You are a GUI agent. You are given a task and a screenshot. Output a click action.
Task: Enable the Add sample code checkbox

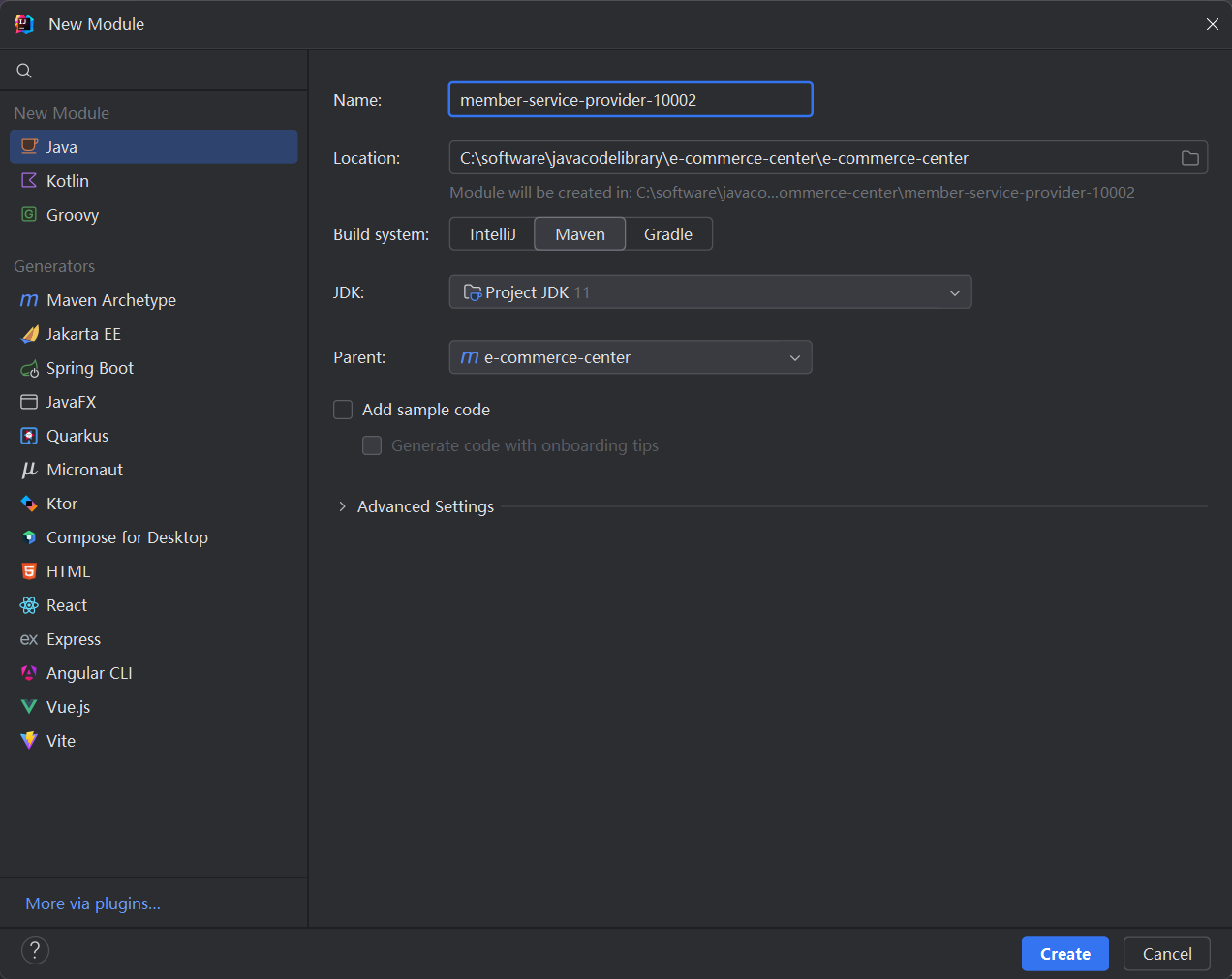(343, 411)
